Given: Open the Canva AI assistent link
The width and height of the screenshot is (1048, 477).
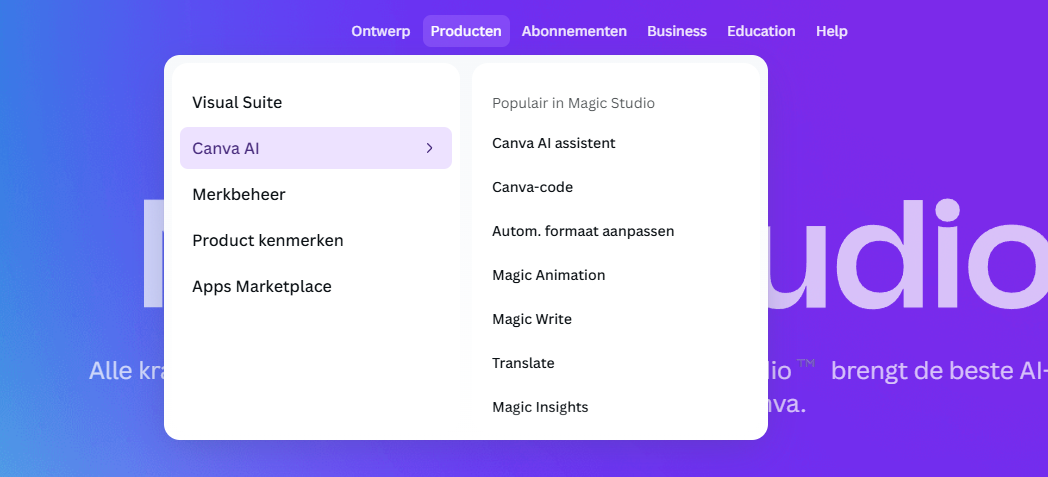Looking at the screenshot, I should (553, 143).
